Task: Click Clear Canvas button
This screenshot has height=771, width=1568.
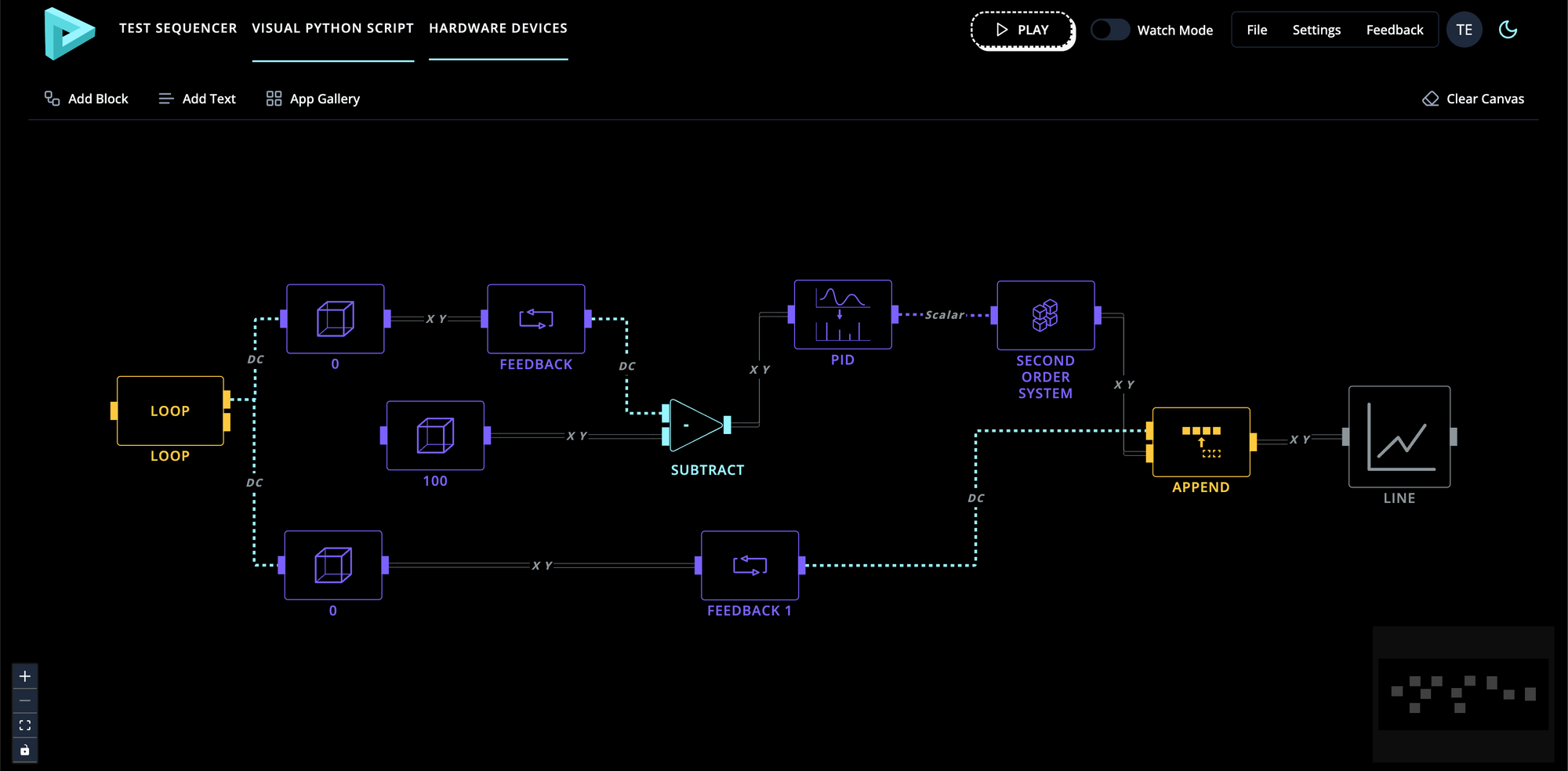Action: point(1473,99)
